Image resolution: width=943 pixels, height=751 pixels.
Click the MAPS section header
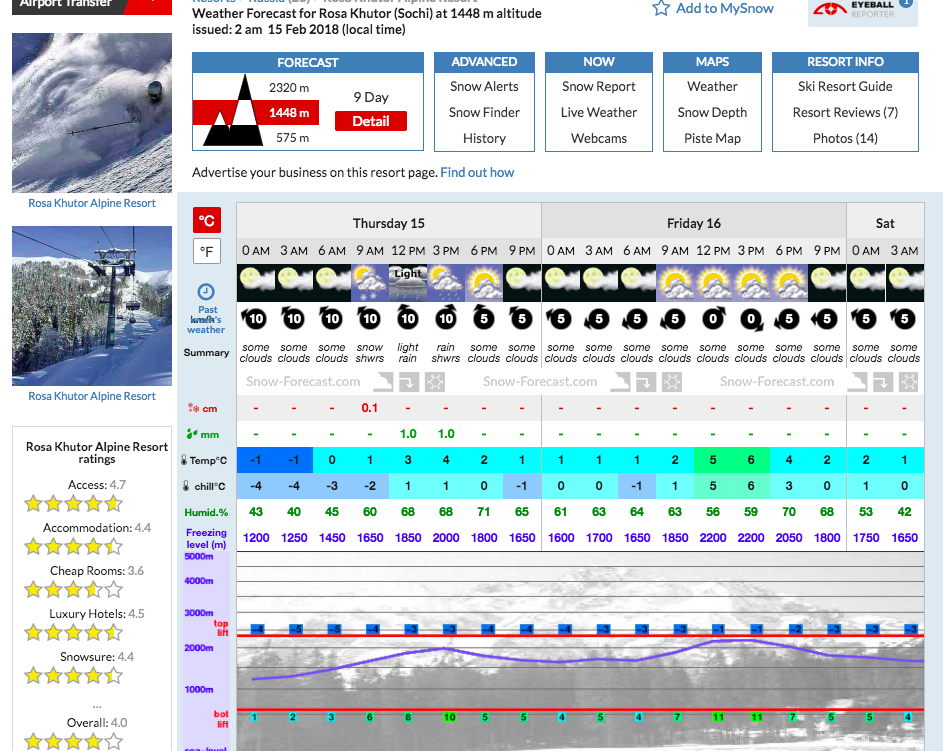[712, 62]
